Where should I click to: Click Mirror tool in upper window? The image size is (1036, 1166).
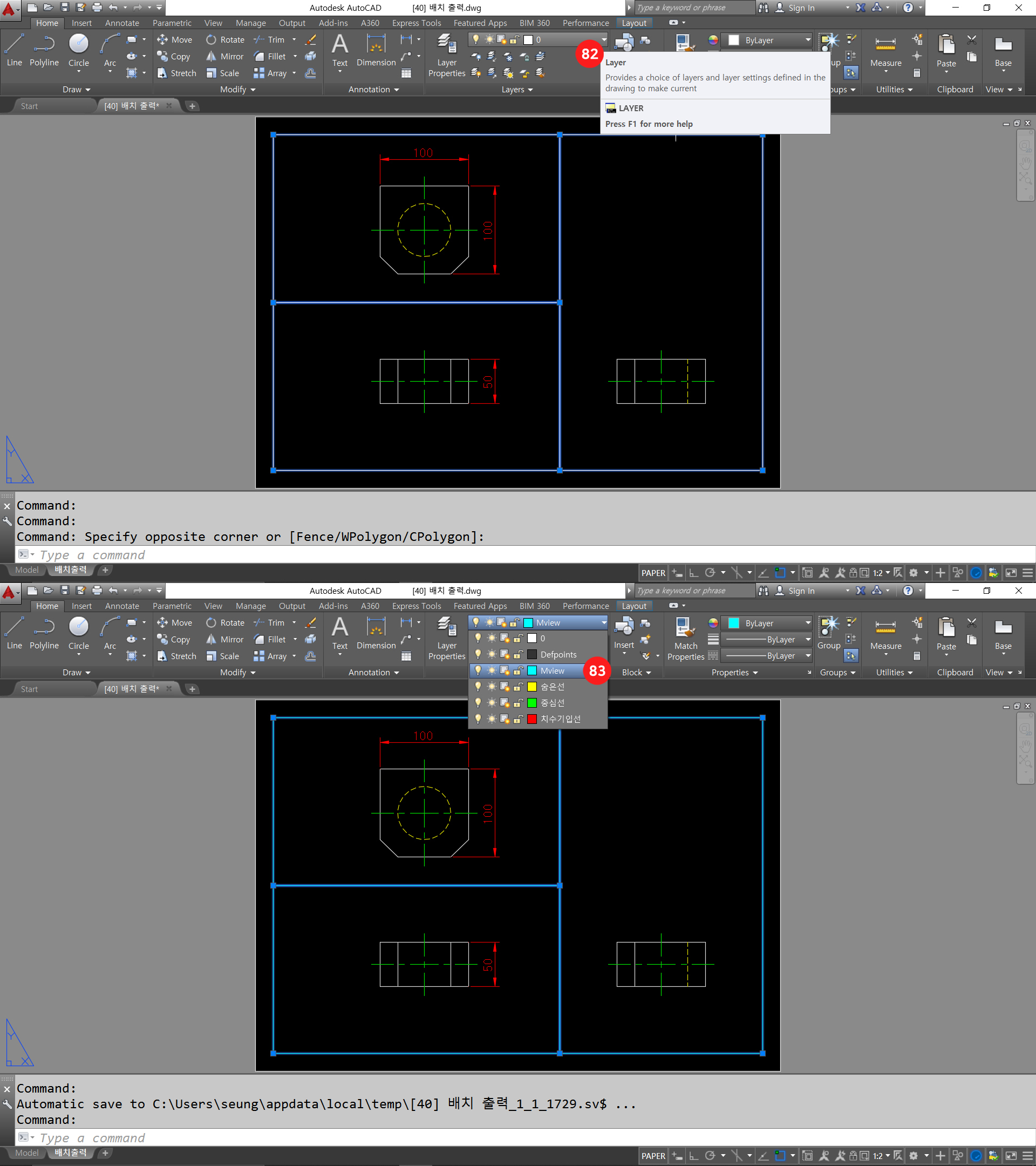pos(224,57)
